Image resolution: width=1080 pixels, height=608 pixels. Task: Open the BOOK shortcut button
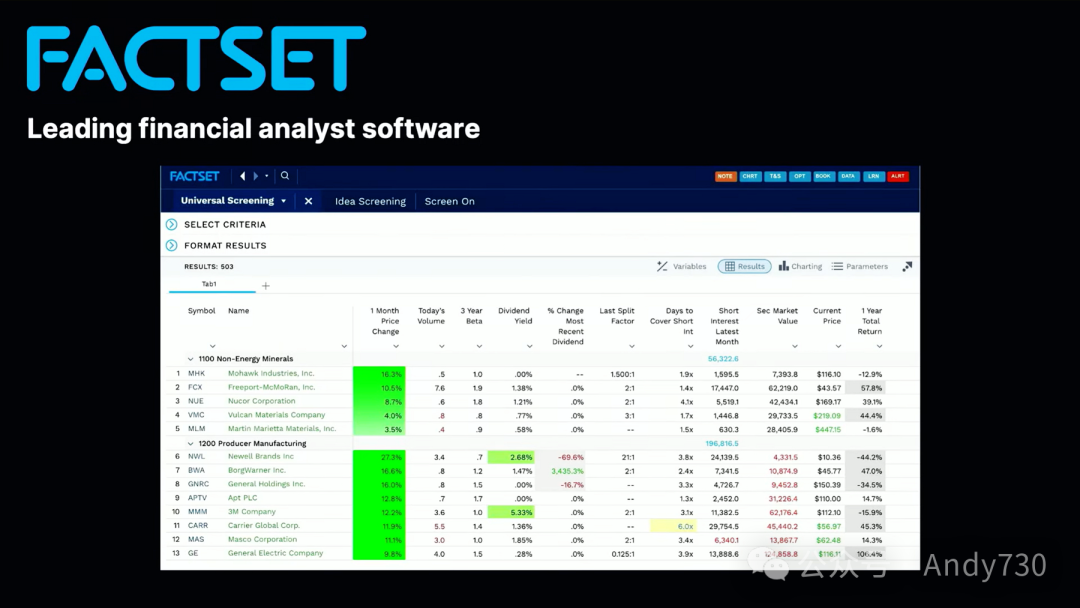pos(824,176)
